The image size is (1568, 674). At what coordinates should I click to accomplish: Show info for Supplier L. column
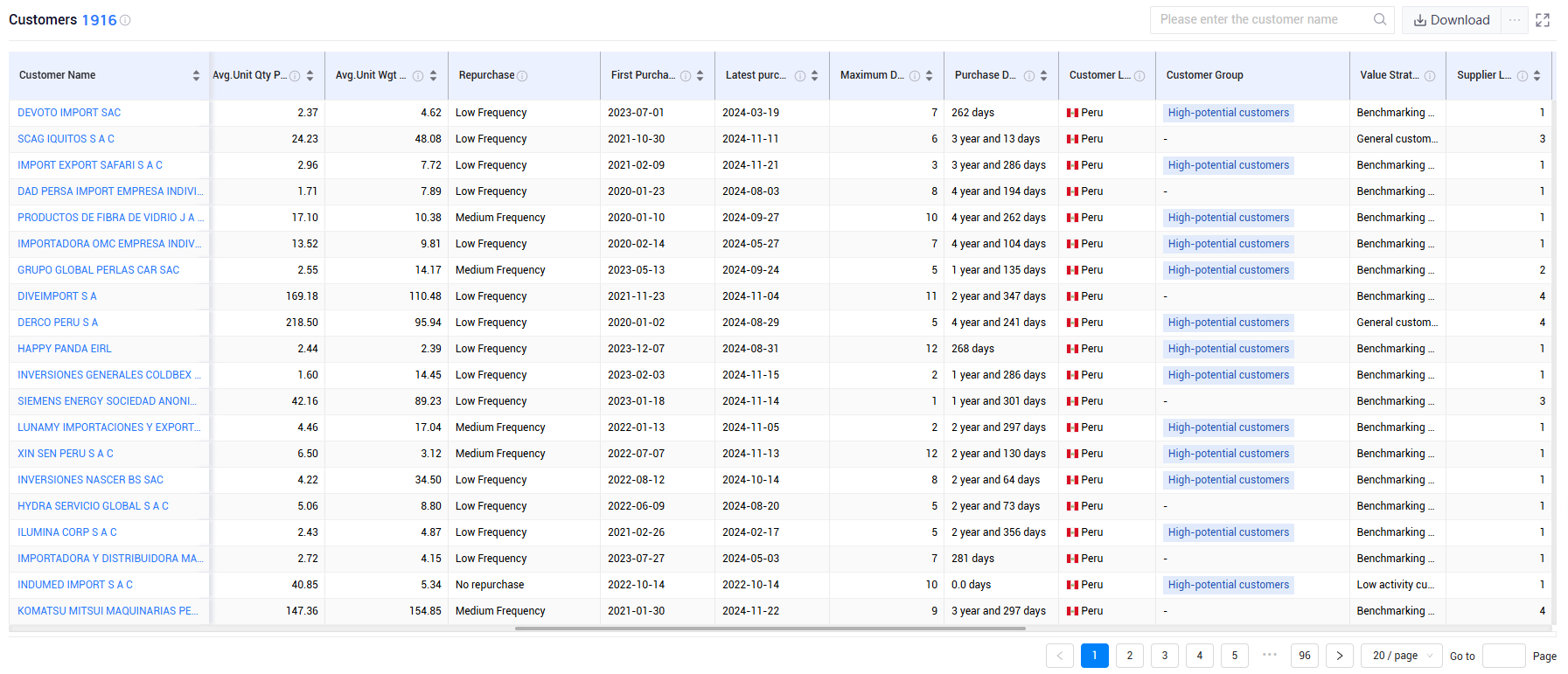click(x=1523, y=76)
